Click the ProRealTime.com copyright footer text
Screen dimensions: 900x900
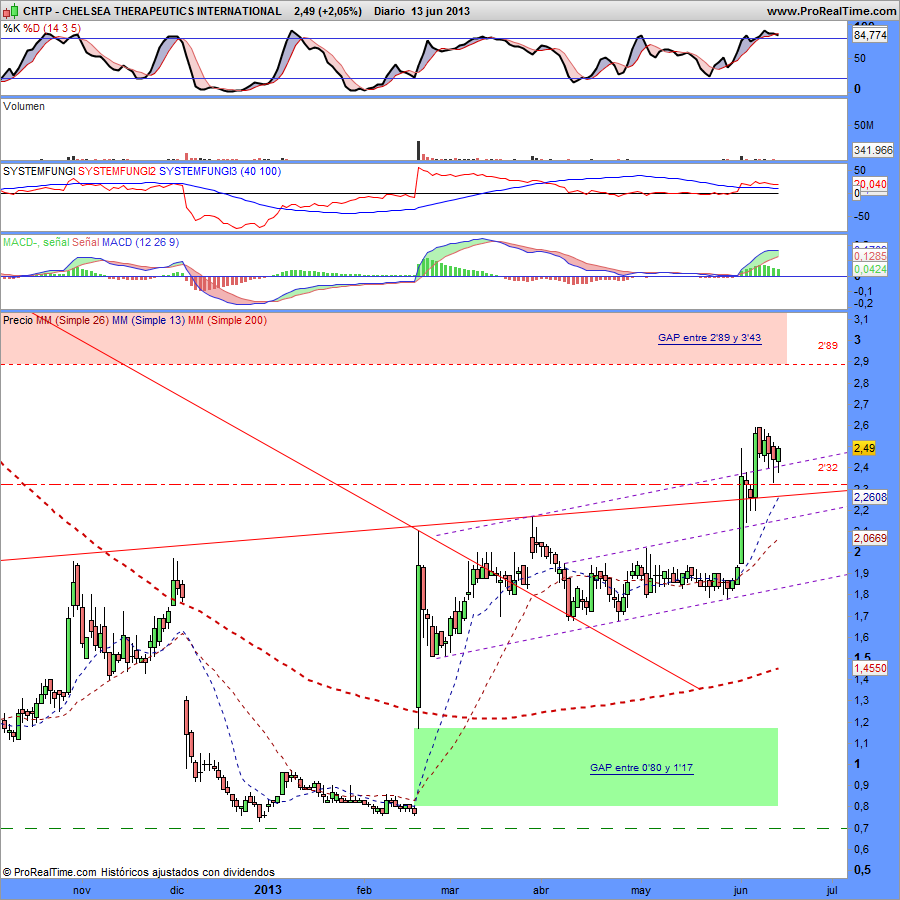(138, 872)
